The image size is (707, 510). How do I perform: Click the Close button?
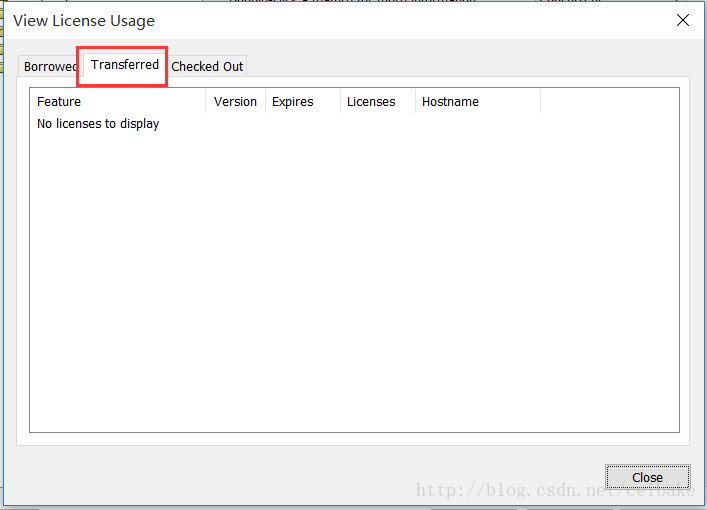pyautogui.click(x=647, y=477)
